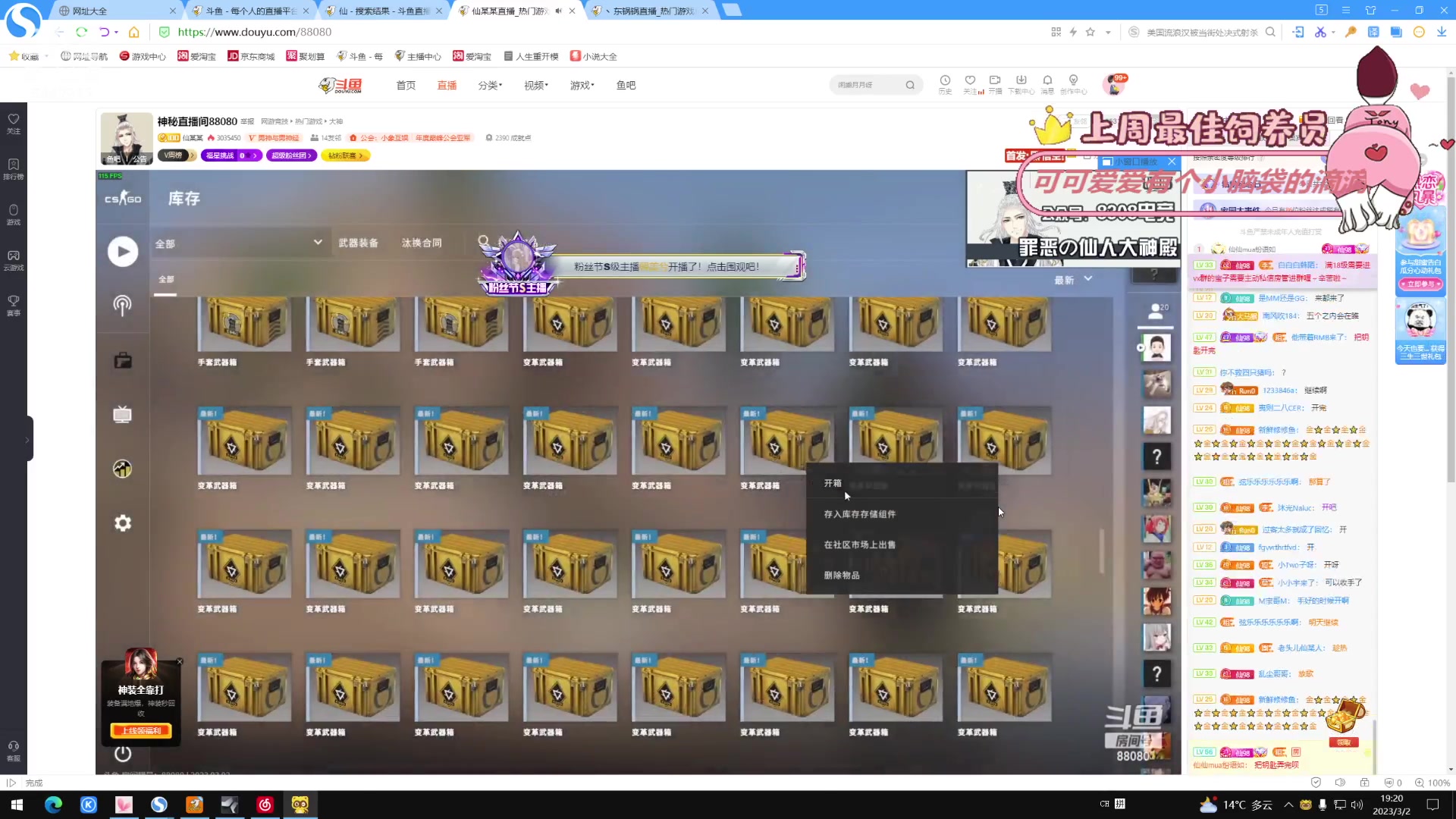Expand the 分类 navigation dropdown
The height and width of the screenshot is (819, 1456).
pyautogui.click(x=490, y=85)
